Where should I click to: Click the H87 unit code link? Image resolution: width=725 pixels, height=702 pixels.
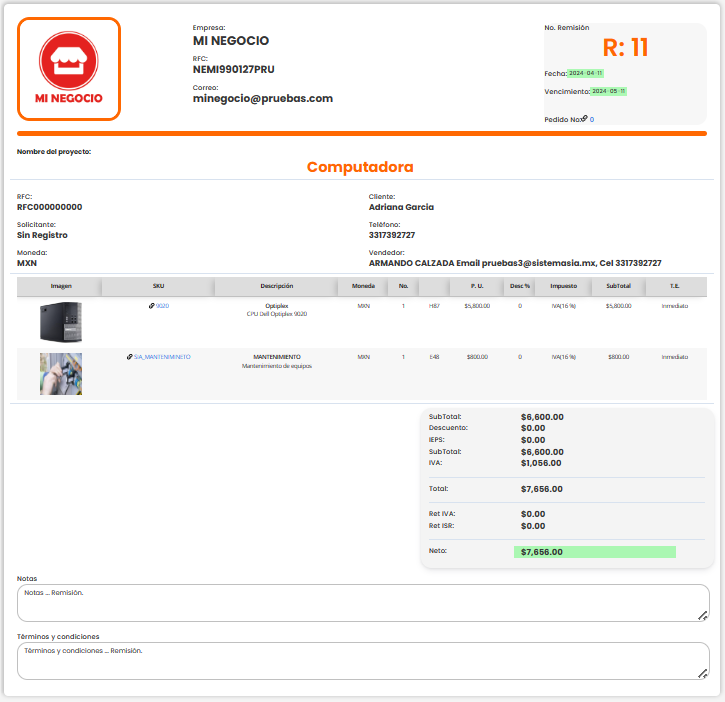[x=434, y=306]
